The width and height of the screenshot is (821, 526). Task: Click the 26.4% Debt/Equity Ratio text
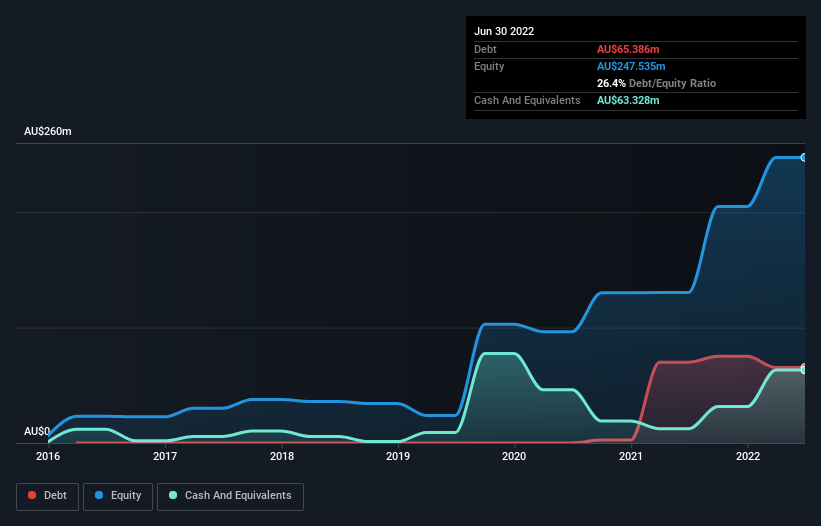[x=656, y=83]
